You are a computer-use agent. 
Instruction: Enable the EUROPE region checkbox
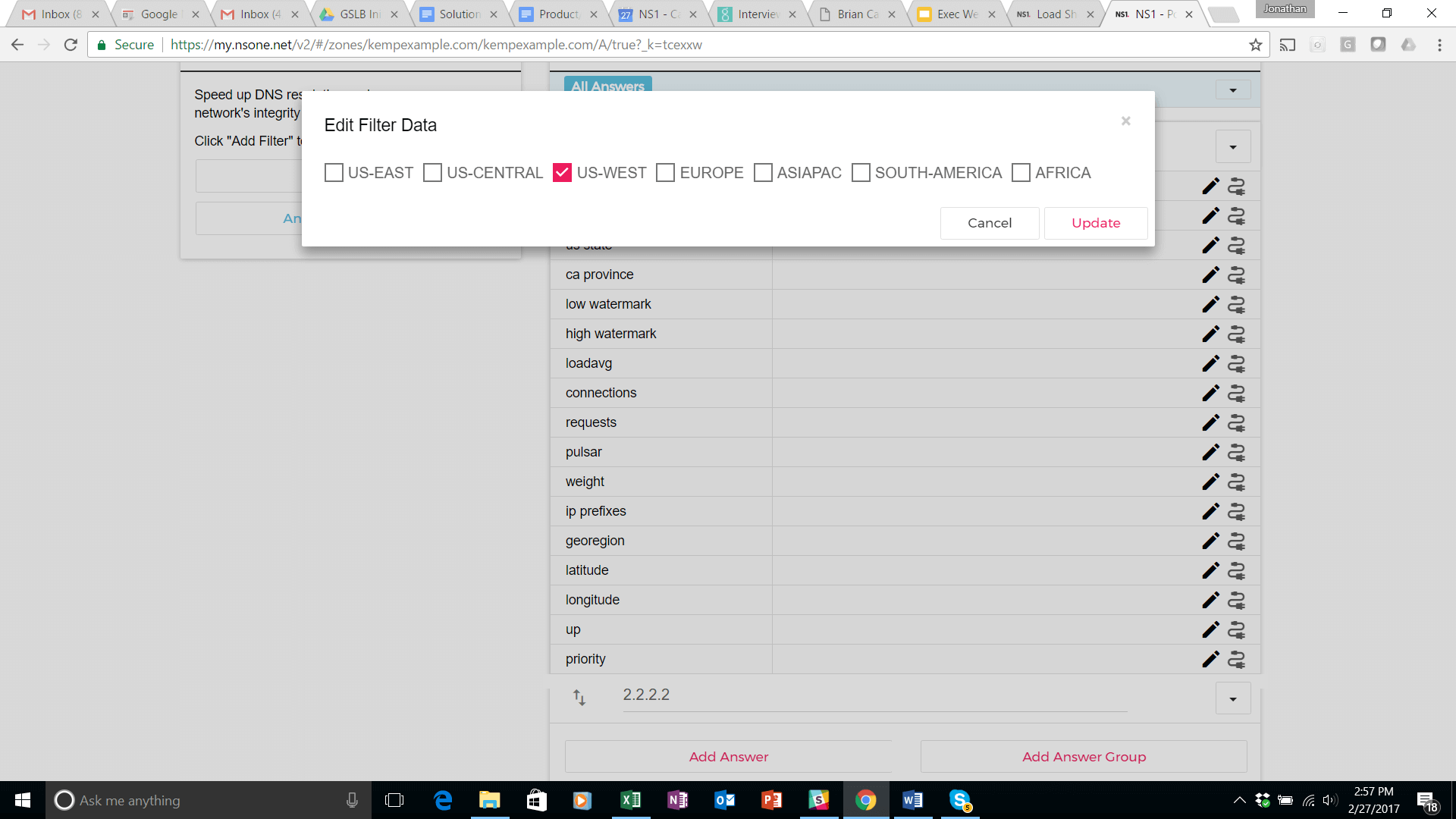click(x=665, y=173)
